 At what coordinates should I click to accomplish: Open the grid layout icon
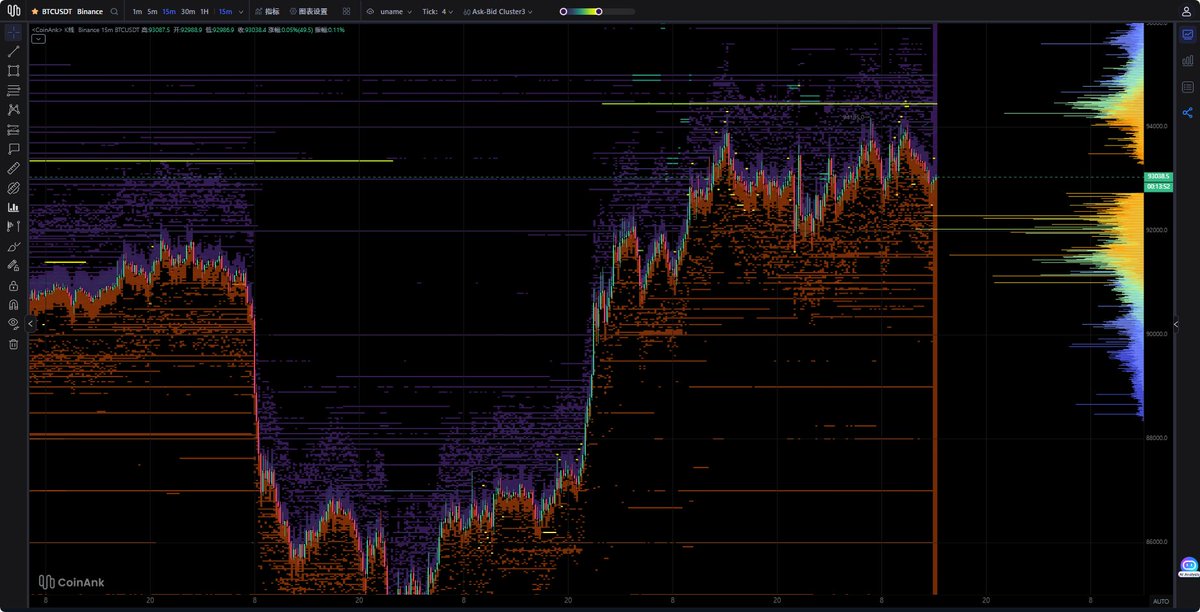[346, 11]
